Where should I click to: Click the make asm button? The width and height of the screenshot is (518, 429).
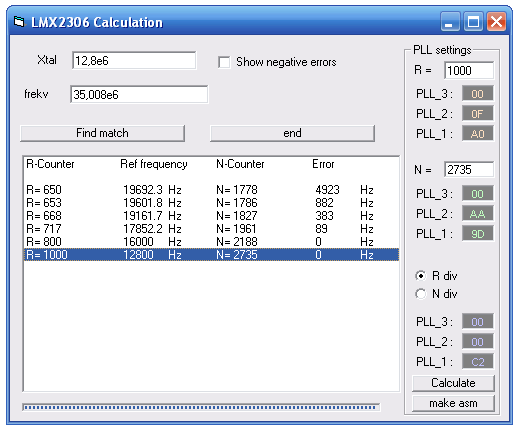point(453,403)
